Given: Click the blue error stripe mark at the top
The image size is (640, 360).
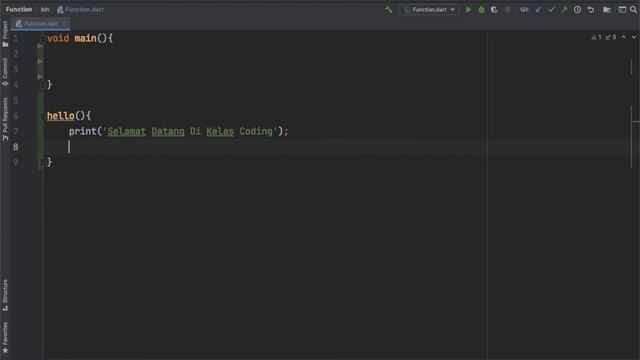Looking at the screenshot, I should [631, 67].
